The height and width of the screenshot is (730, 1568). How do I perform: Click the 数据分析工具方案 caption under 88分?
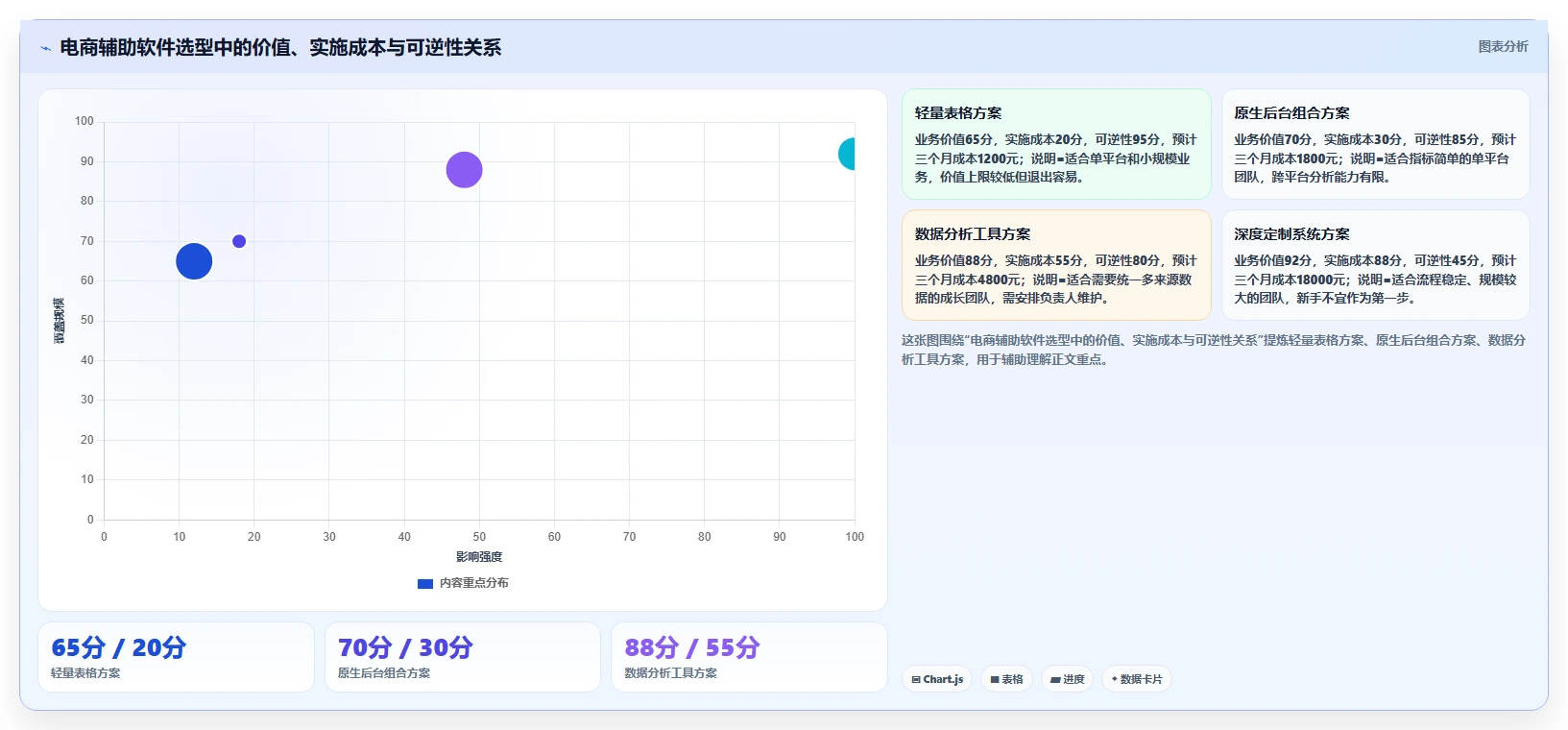point(671,673)
